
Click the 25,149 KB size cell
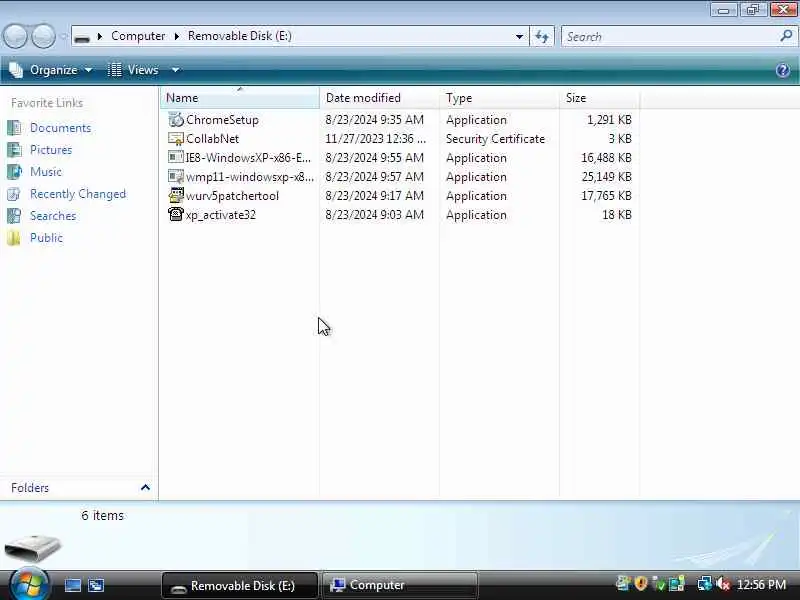(606, 177)
